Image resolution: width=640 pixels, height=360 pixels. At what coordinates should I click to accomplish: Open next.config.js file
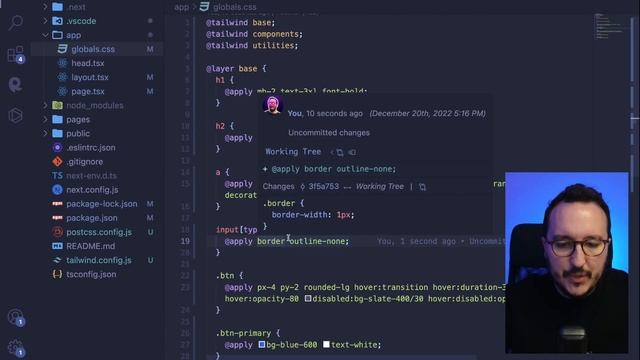tap(92, 190)
